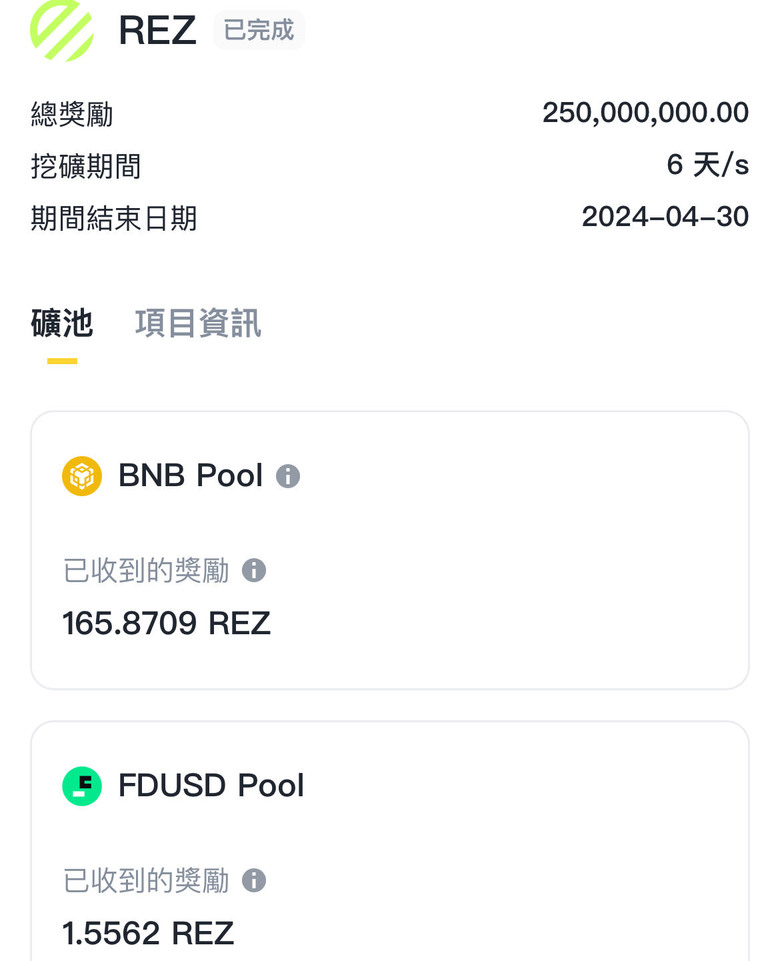
Task: Open the 項目資訊 tab
Action: pyautogui.click(x=198, y=323)
